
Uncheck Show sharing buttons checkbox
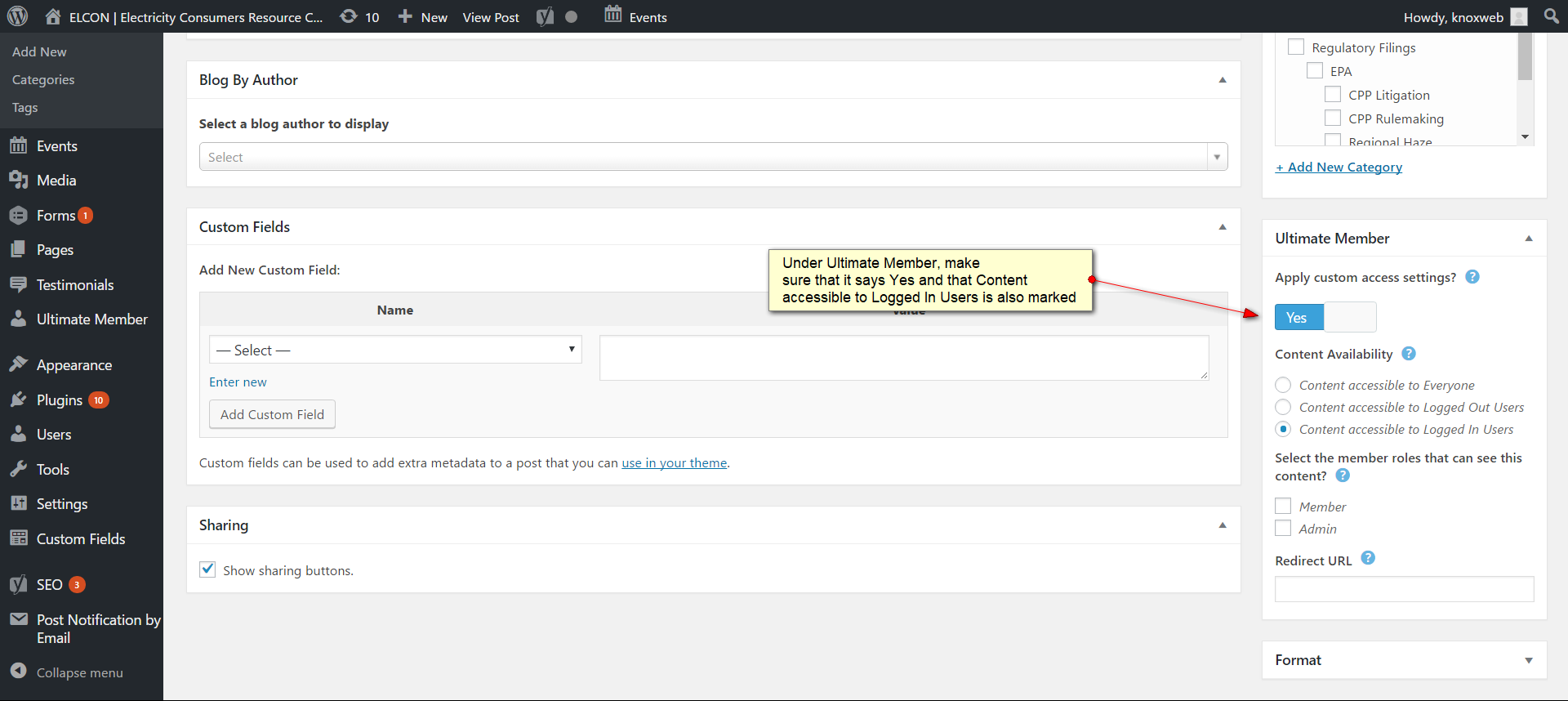click(207, 569)
